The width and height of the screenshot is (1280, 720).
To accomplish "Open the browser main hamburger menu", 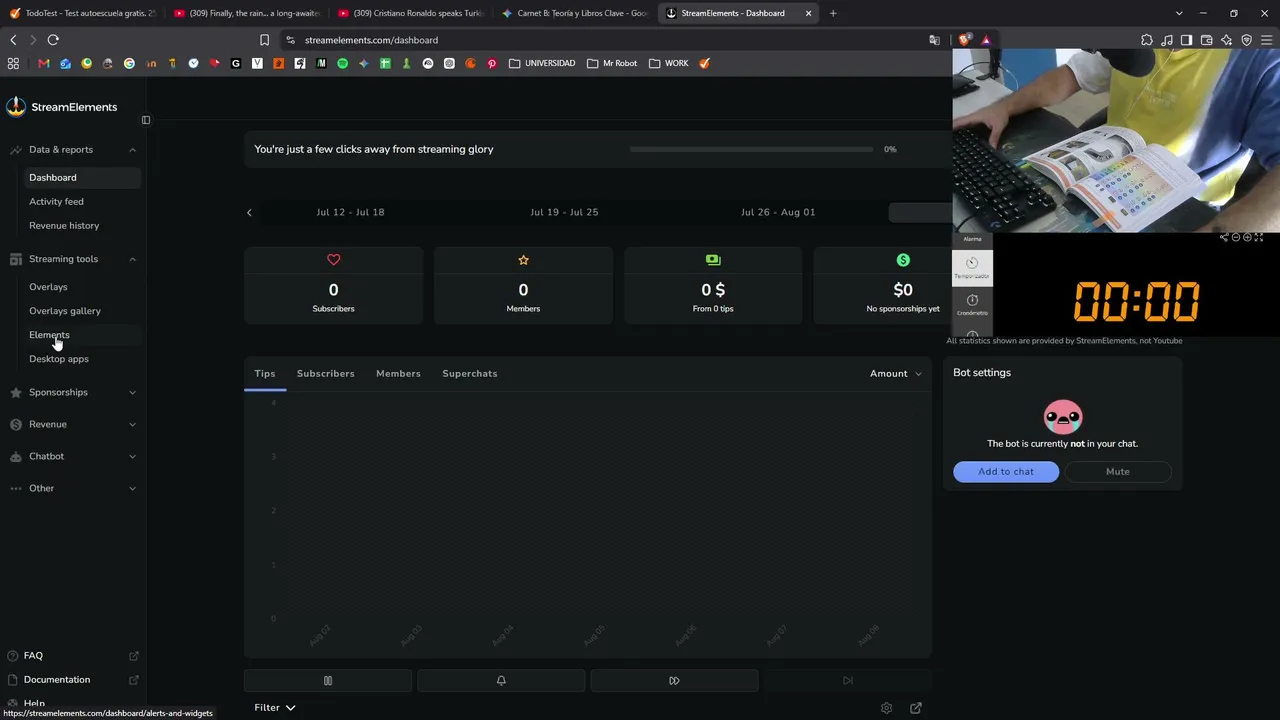I will point(1267,40).
